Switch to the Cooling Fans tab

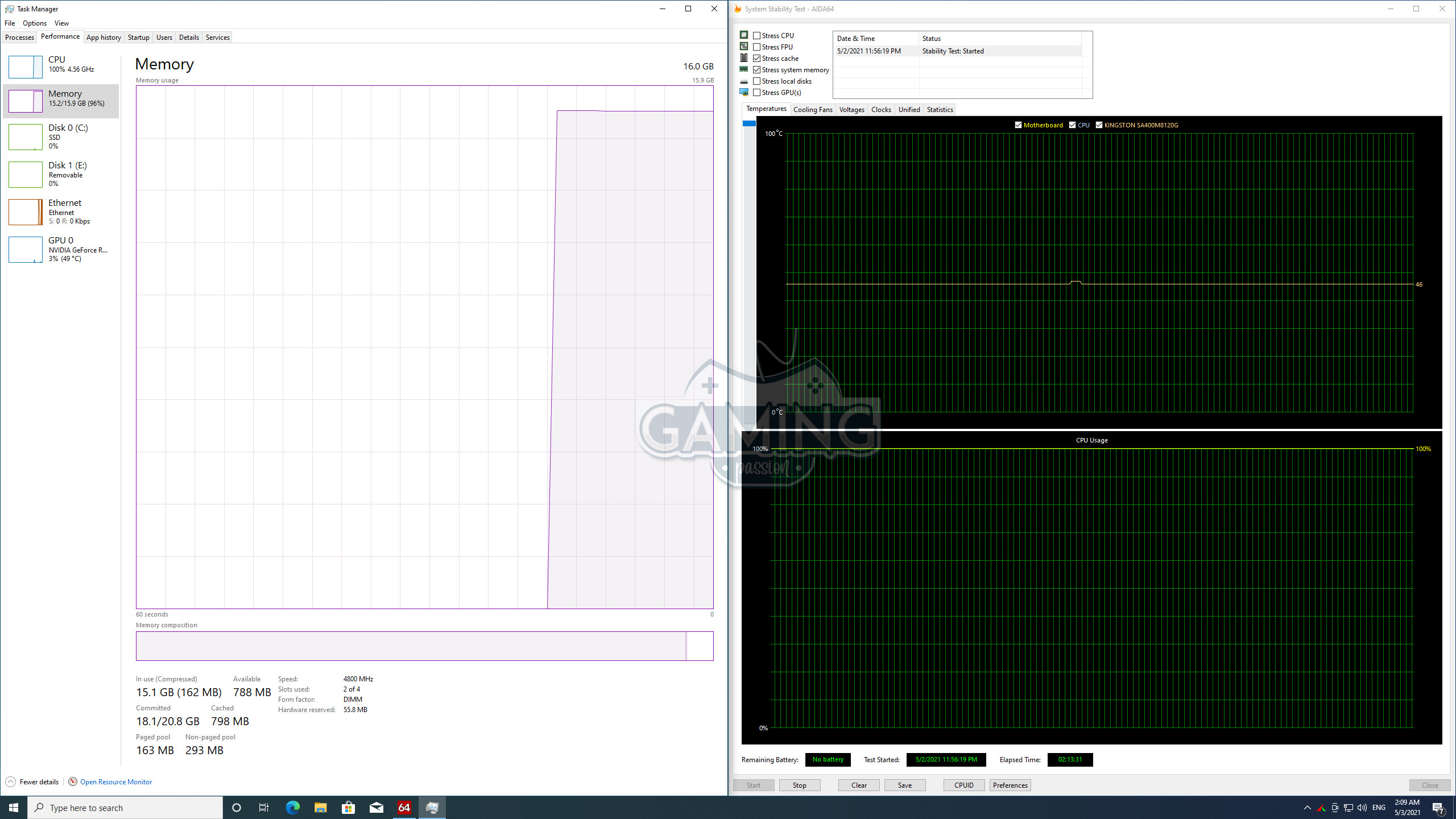(x=813, y=110)
